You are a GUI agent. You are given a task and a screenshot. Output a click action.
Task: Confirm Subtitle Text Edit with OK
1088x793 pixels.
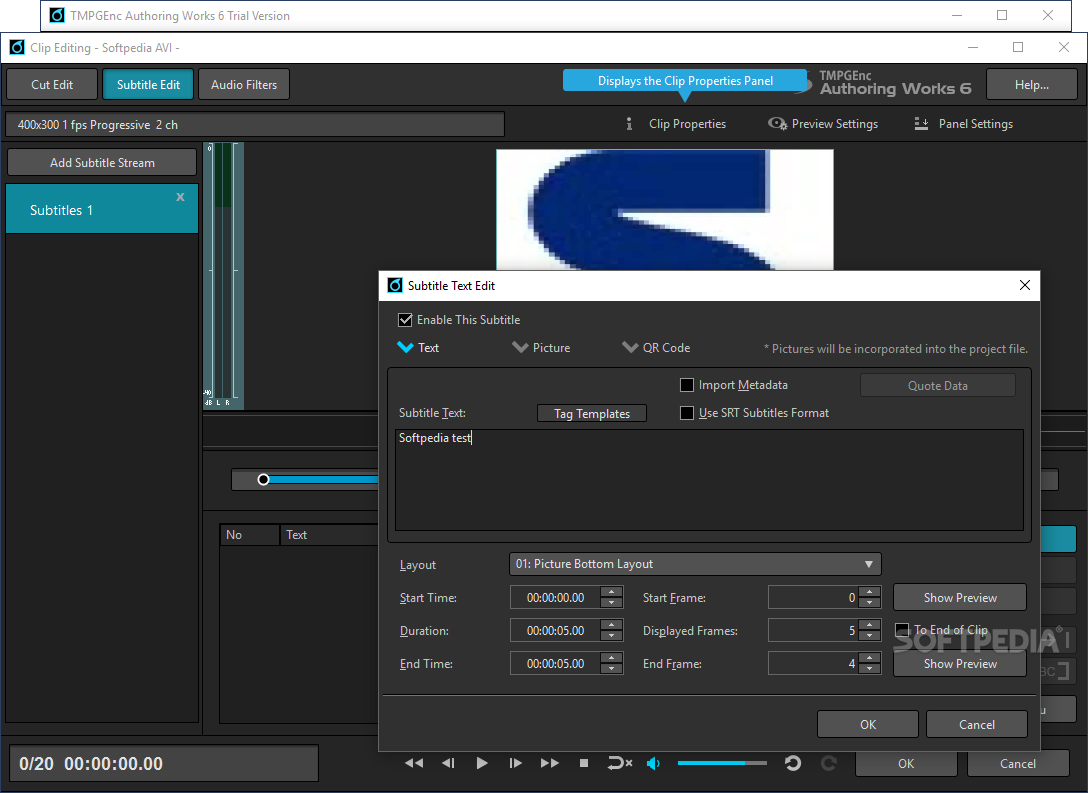[868, 724]
